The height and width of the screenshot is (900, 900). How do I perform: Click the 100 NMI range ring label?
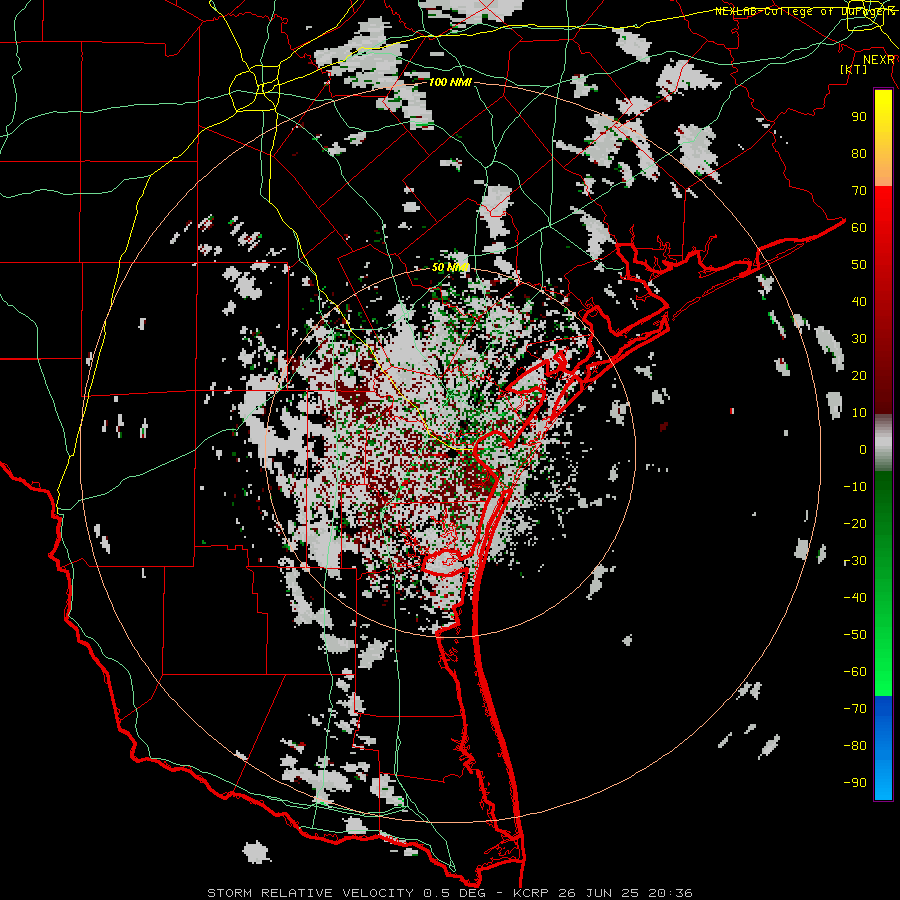450,83
